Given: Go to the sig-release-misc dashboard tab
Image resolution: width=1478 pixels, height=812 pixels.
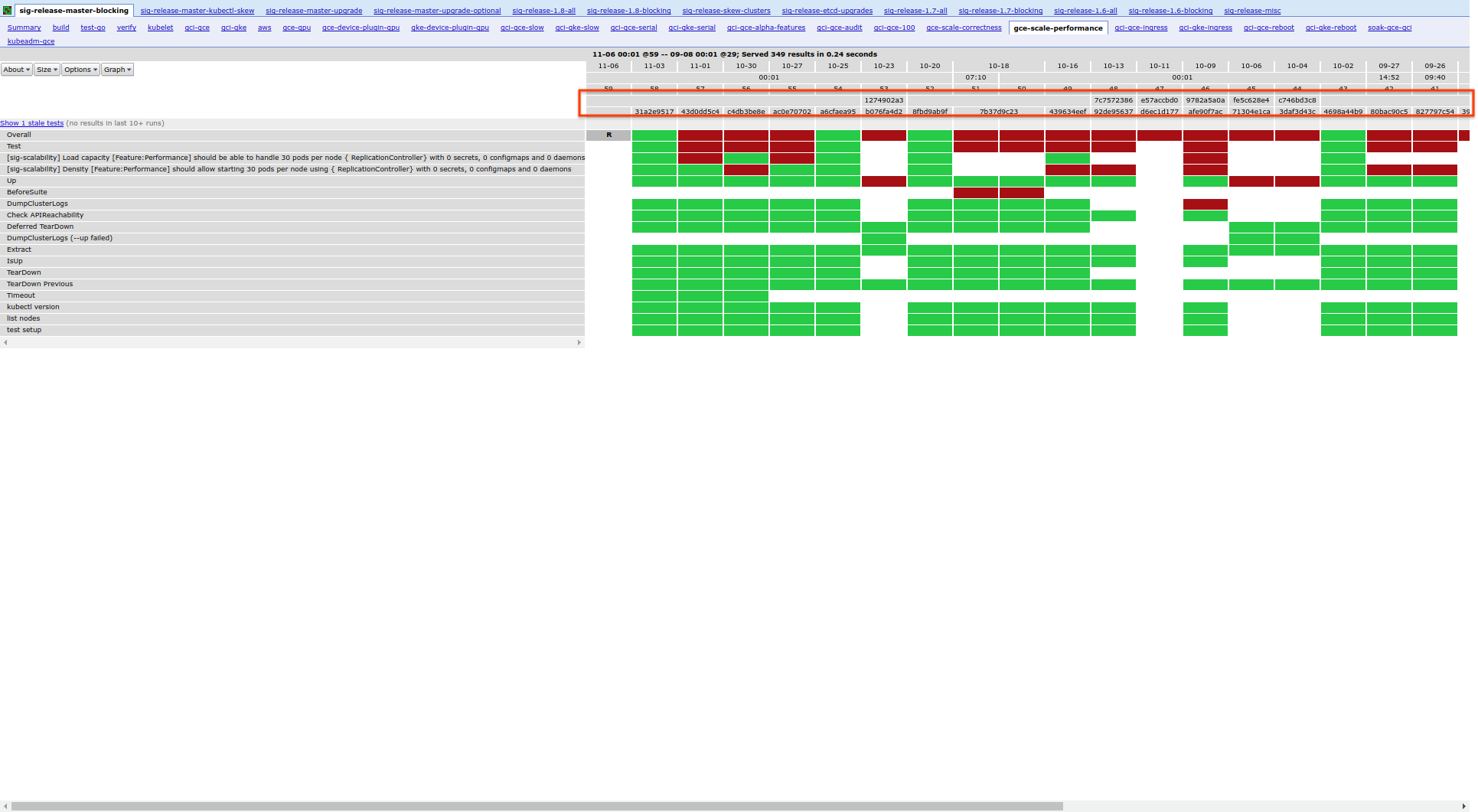Looking at the screenshot, I should 1252,11.
